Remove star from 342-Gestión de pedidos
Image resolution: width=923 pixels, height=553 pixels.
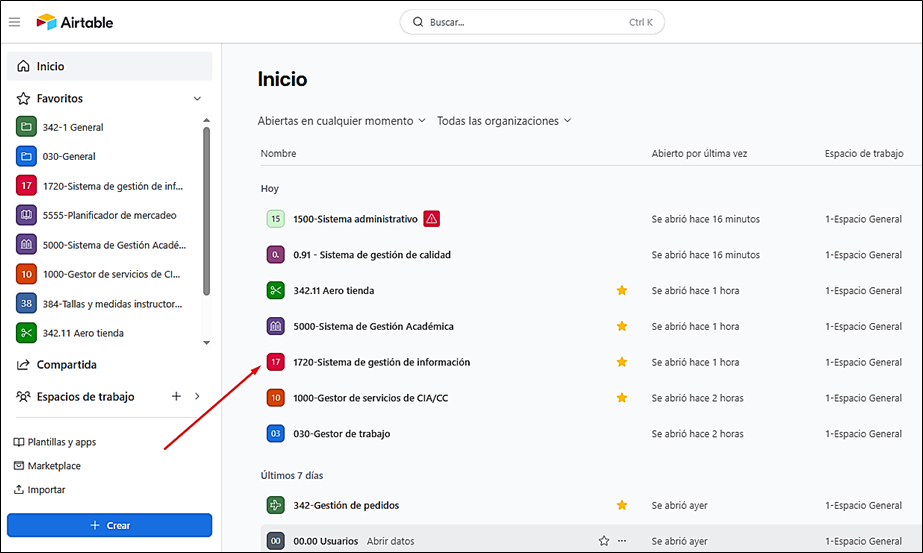[x=622, y=505]
